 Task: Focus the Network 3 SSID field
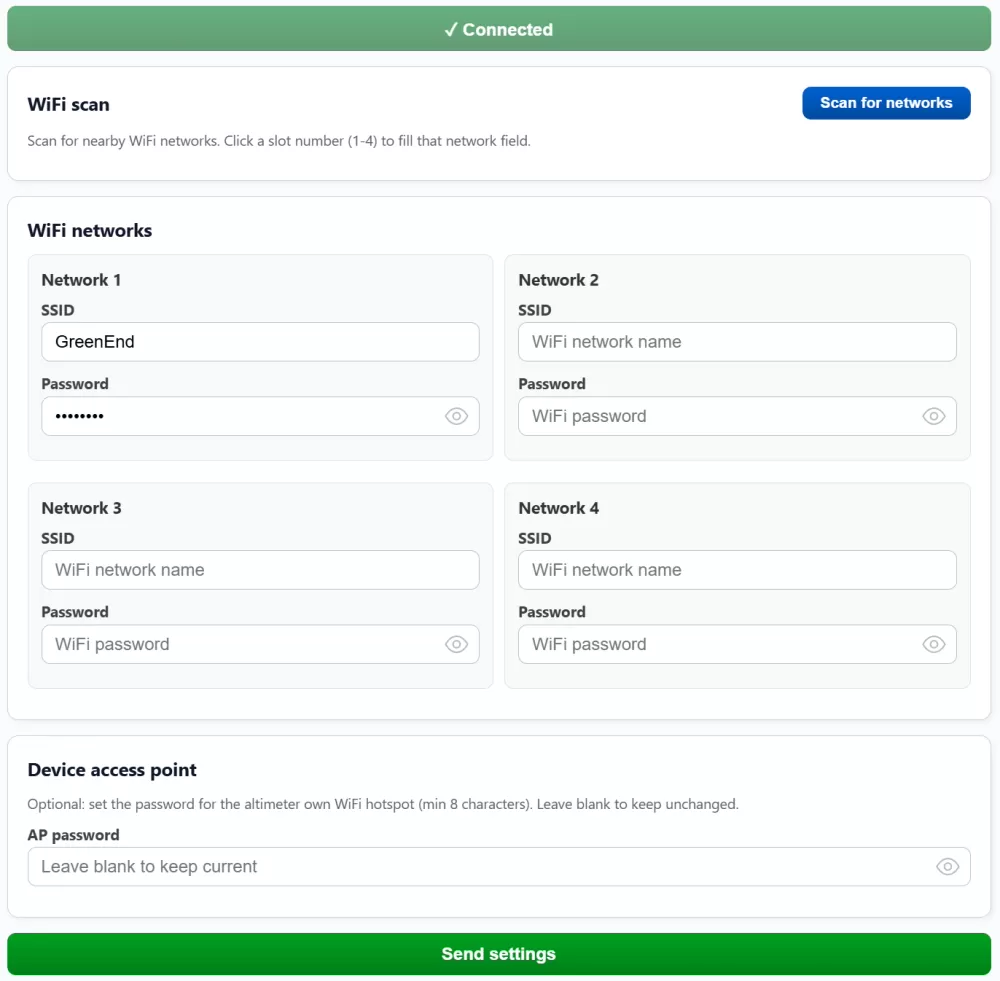coord(260,570)
